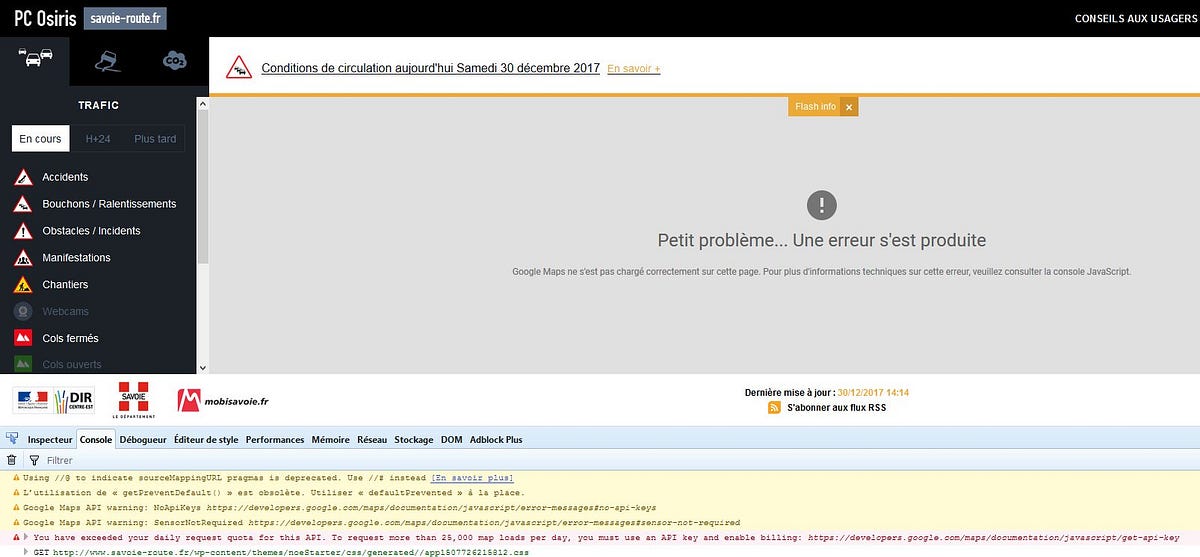
Task: Click the gray error exclamation circle icon
Action: tap(822, 205)
